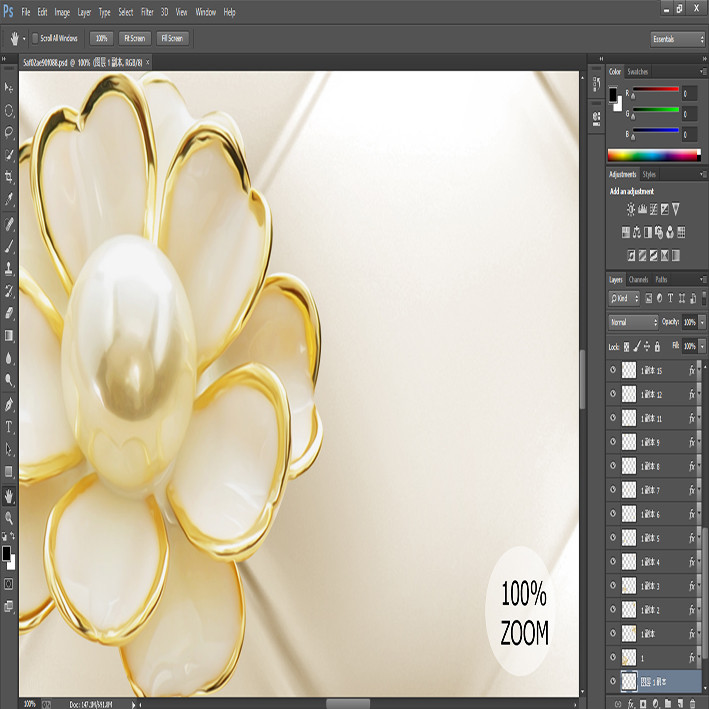
Task: Select the Horizontal Type tool
Action: (9, 426)
